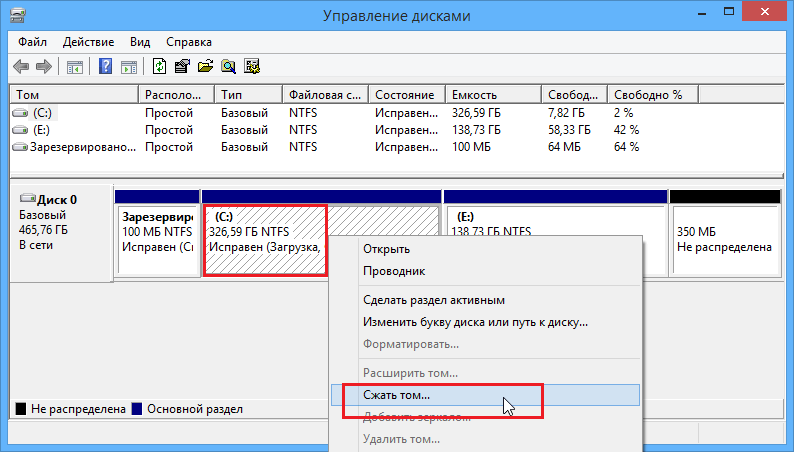Open Help via blue question mark icon

coord(105,67)
